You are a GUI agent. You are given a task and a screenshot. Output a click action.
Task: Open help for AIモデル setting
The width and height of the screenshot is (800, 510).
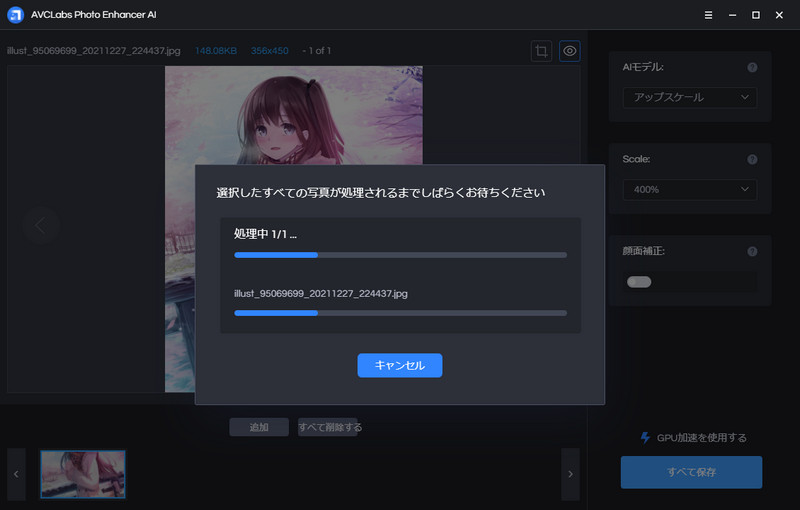tap(752, 67)
